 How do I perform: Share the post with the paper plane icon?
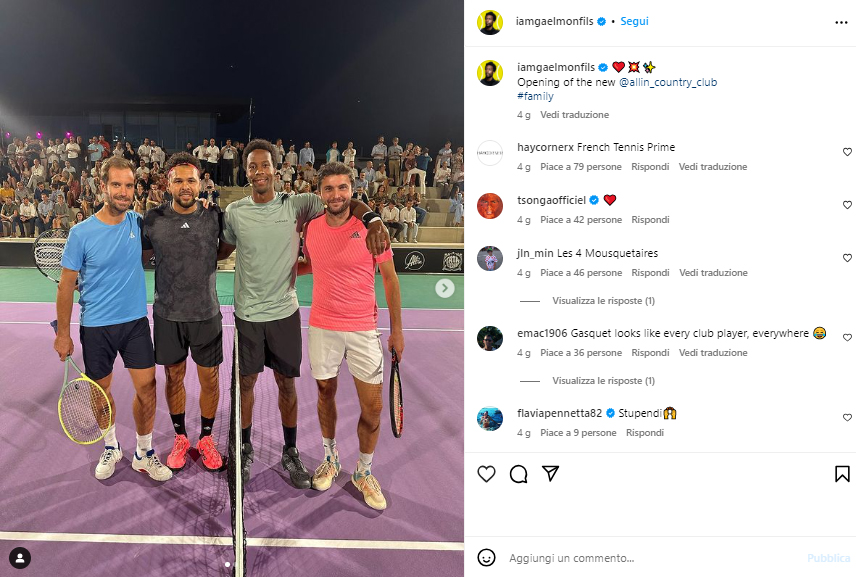(x=551, y=473)
